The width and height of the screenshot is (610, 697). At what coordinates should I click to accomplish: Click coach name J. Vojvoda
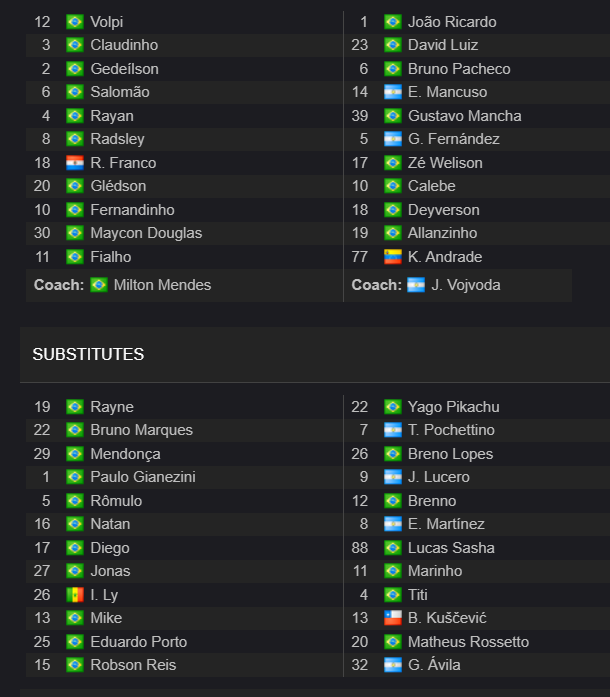click(x=466, y=285)
